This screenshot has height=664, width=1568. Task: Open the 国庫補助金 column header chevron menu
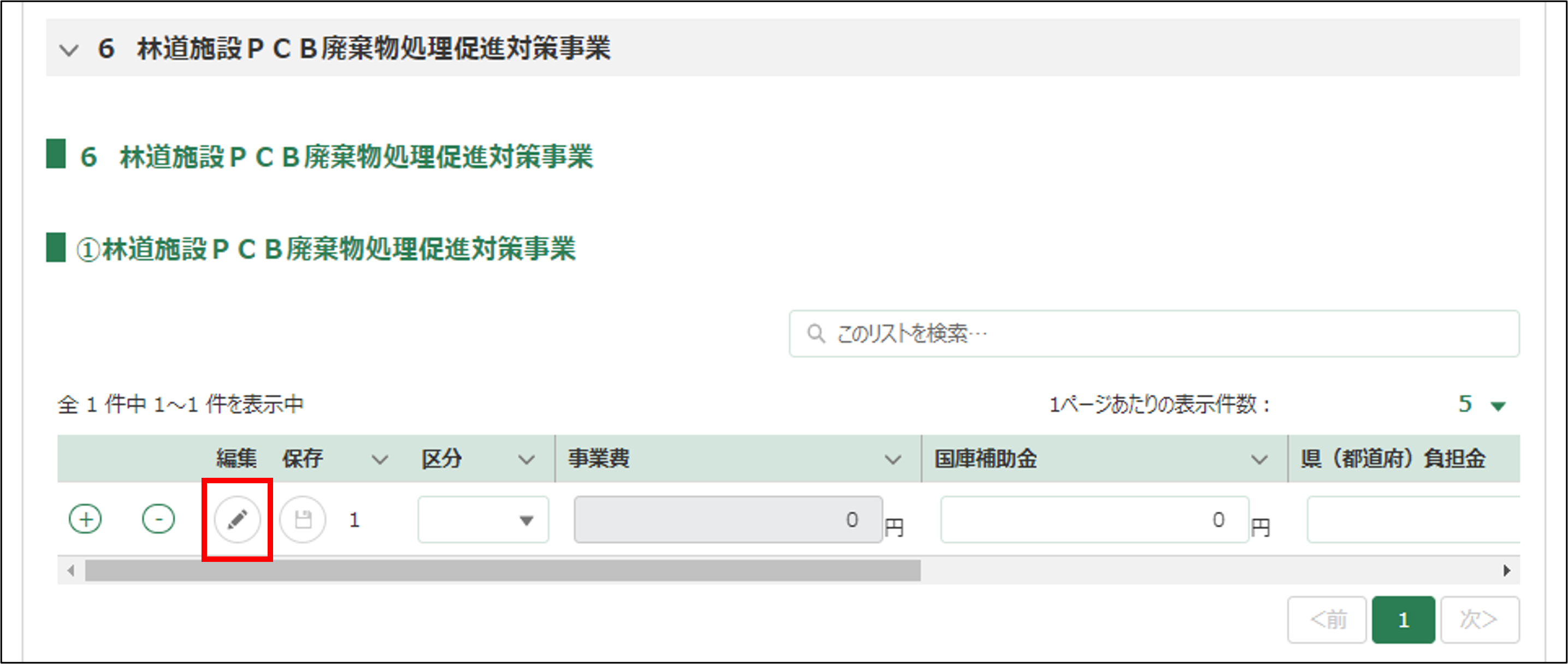(1259, 460)
